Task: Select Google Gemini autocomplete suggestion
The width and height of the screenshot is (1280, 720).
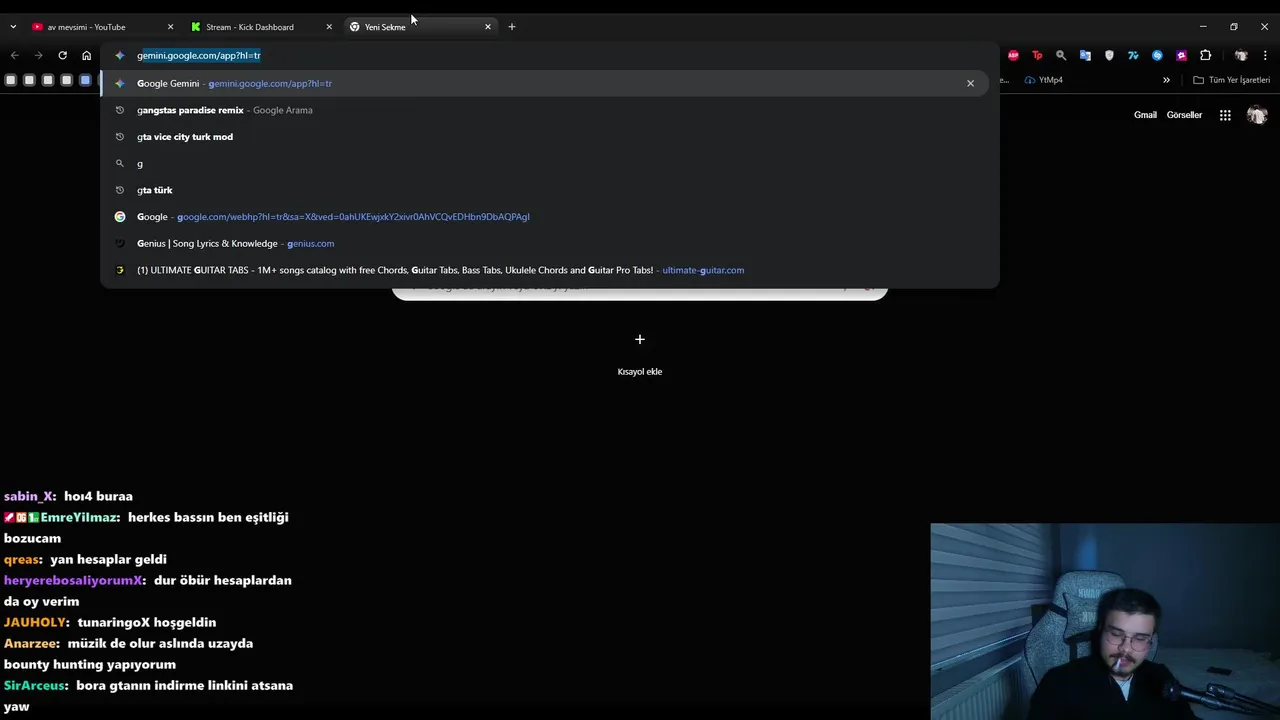Action: click(x=545, y=83)
